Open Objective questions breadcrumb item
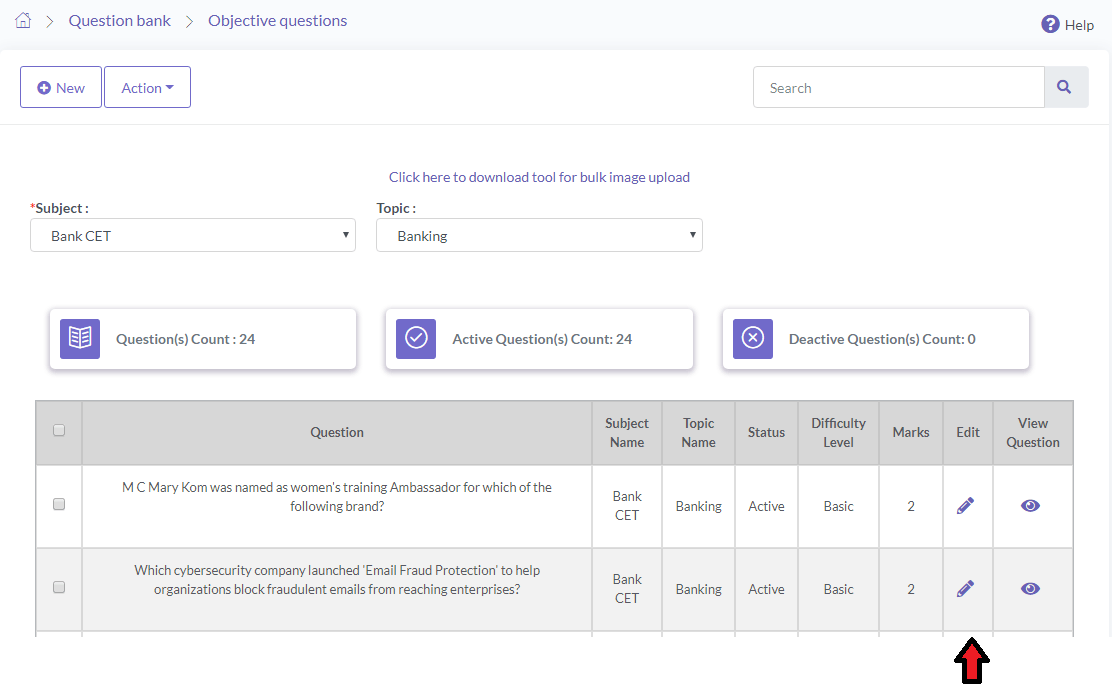 pyautogui.click(x=277, y=20)
